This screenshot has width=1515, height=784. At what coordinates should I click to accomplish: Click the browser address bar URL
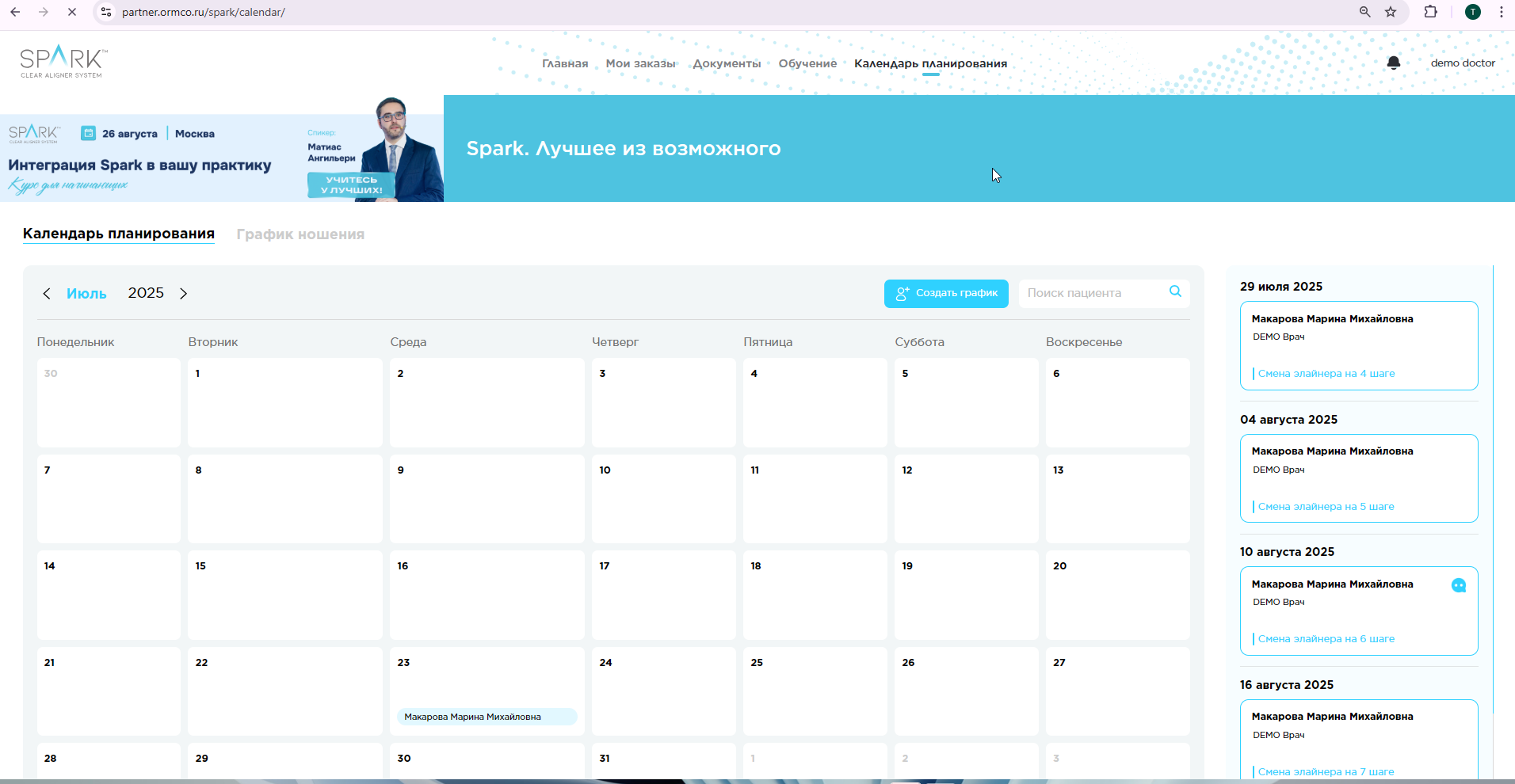[x=204, y=12]
